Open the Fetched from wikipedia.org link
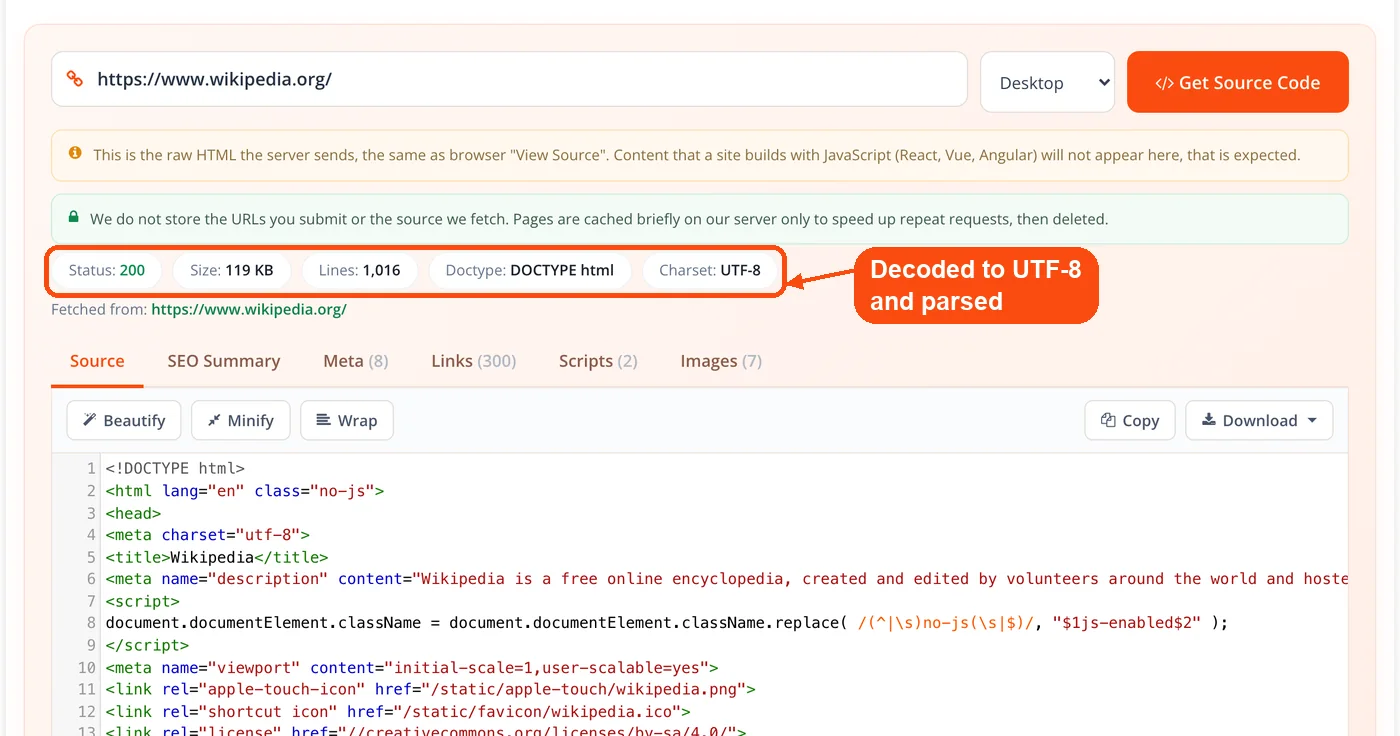This screenshot has width=1400, height=736. click(x=249, y=309)
